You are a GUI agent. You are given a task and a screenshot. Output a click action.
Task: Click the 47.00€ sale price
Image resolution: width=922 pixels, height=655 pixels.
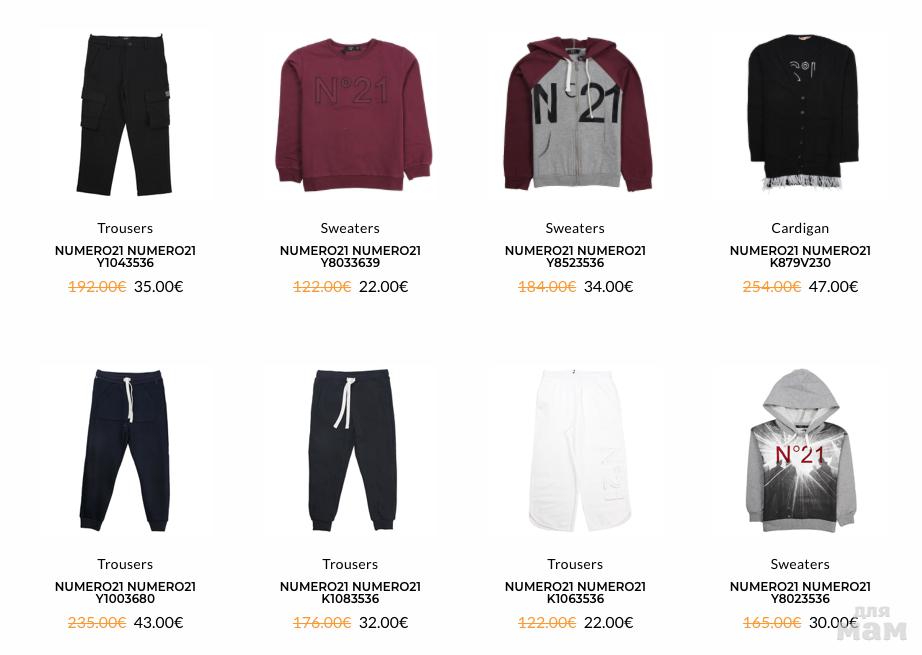(x=833, y=287)
